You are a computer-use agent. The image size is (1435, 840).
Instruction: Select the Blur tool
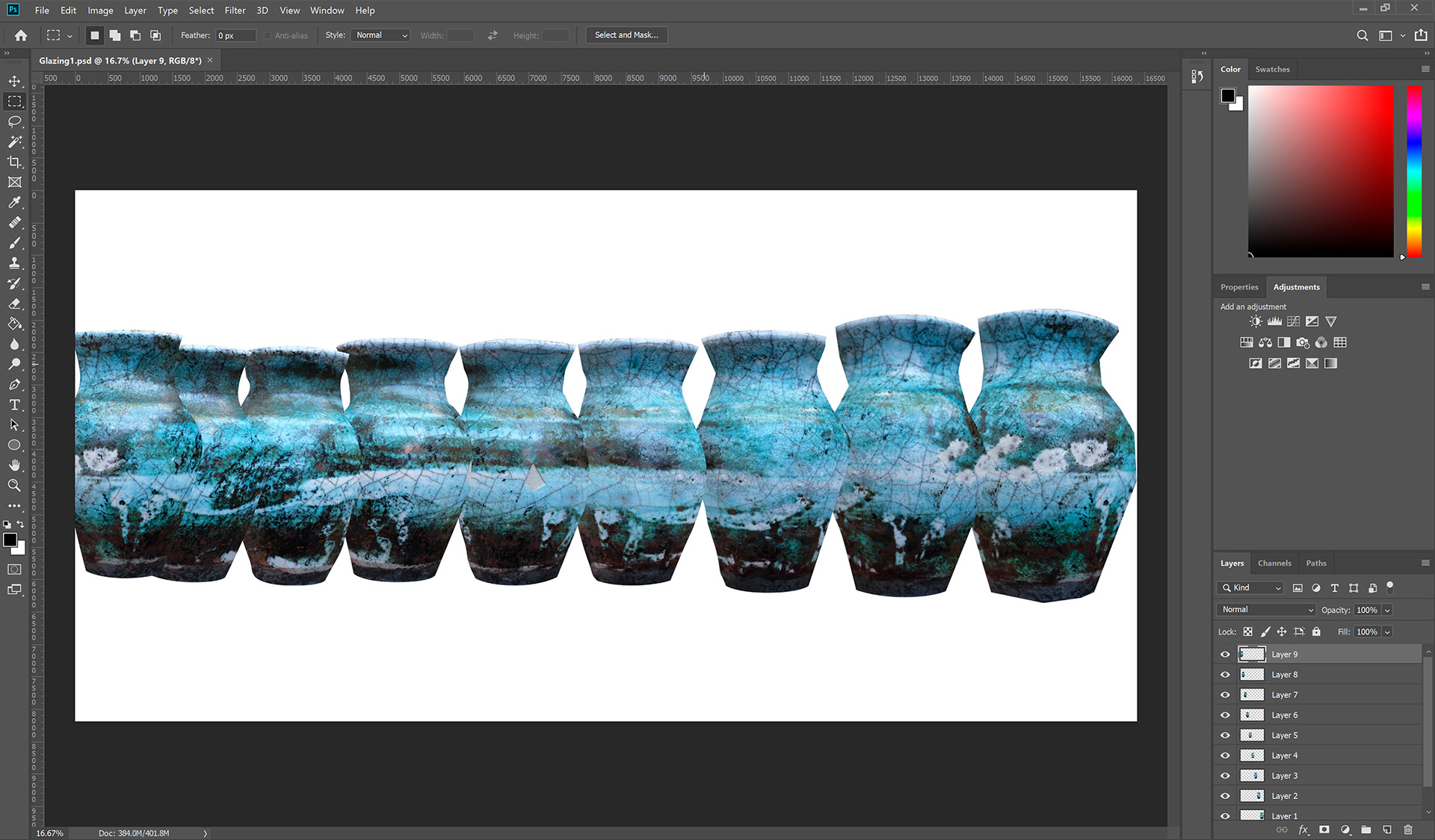pyautogui.click(x=14, y=344)
